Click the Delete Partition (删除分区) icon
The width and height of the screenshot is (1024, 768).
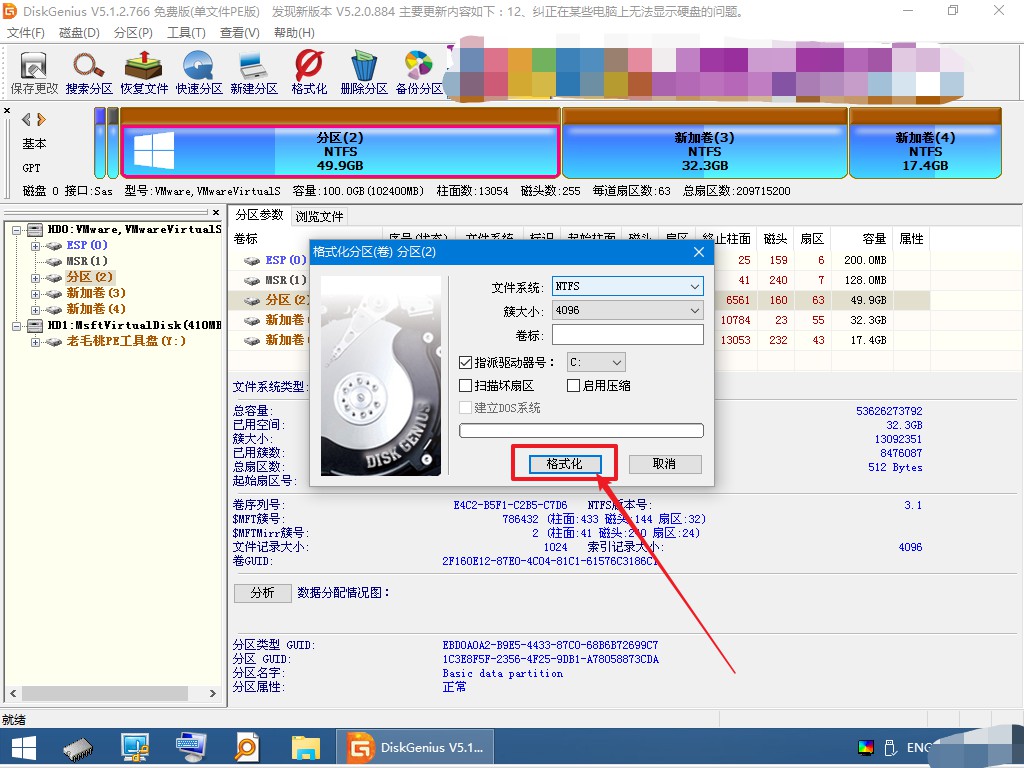364,72
